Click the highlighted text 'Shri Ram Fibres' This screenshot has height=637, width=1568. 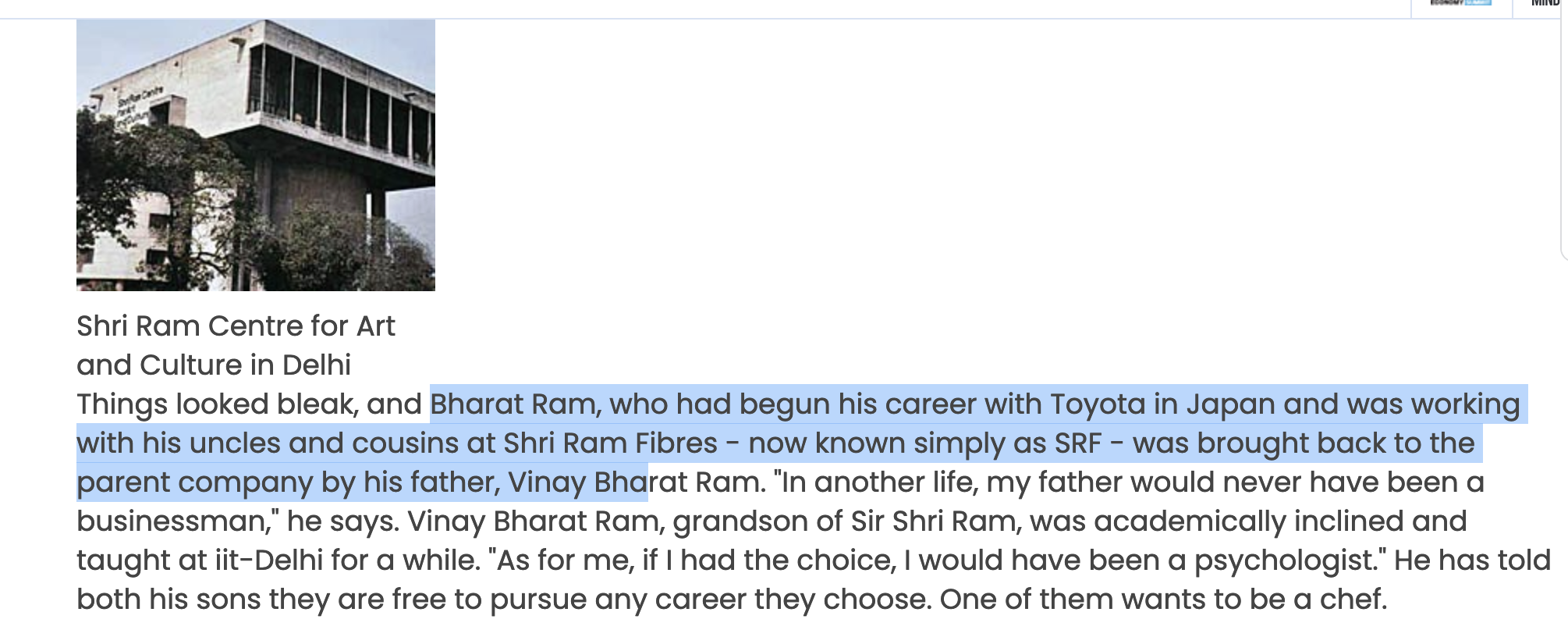click(x=610, y=443)
